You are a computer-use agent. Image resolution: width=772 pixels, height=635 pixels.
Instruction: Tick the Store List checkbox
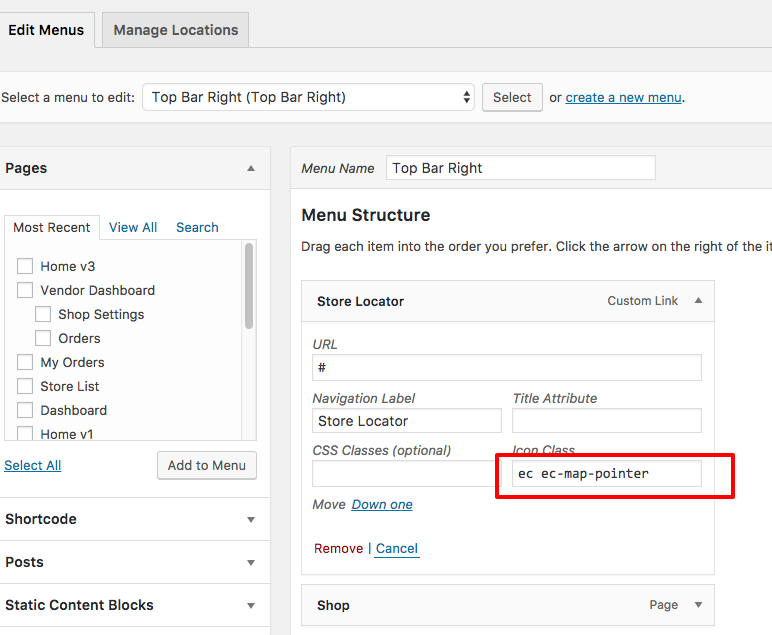point(25,386)
